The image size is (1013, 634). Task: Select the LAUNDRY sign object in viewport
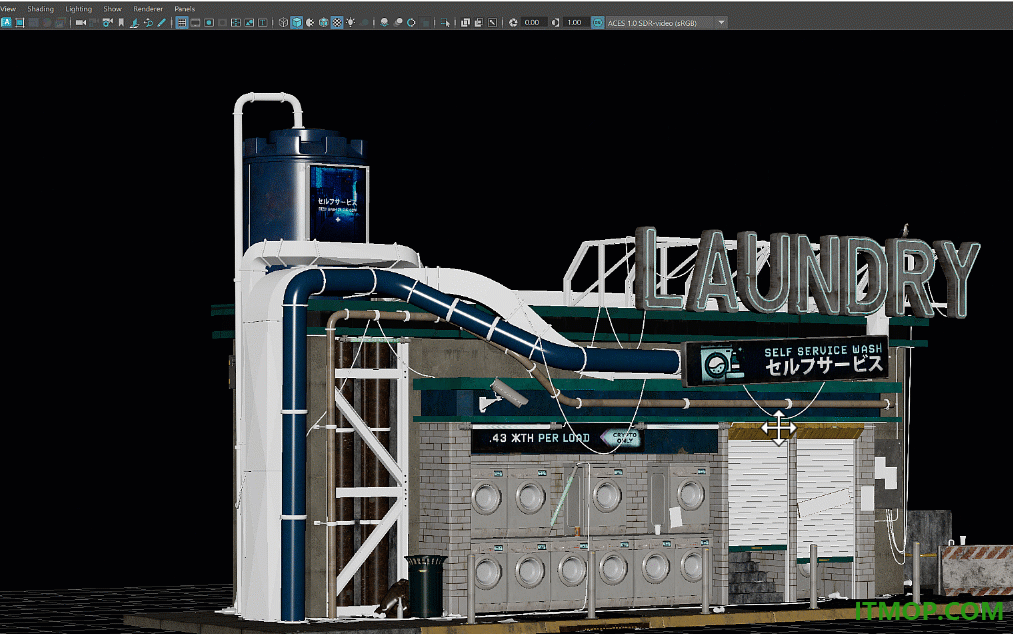point(808,271)
